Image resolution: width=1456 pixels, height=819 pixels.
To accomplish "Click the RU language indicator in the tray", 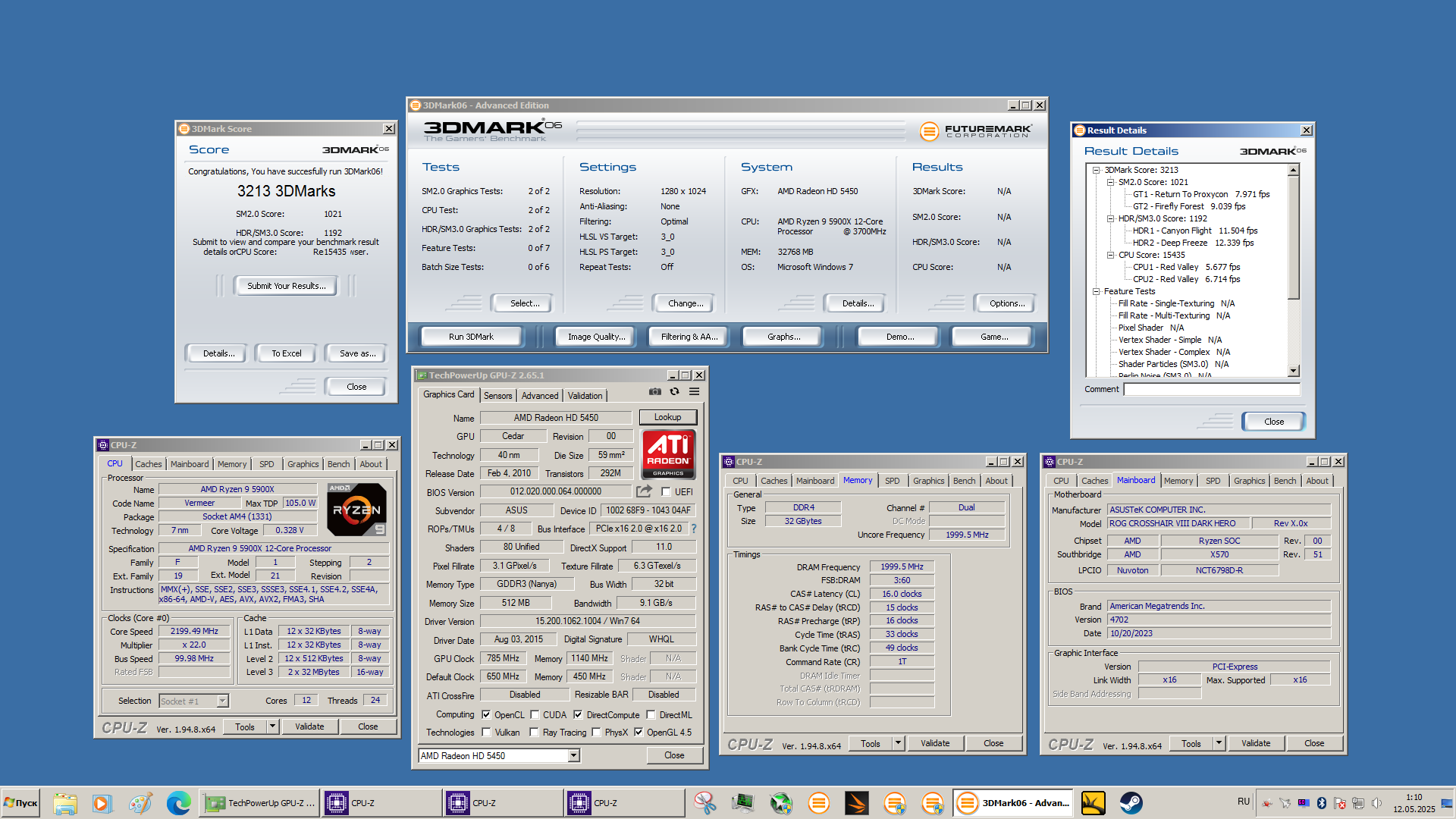I will click(1244, 802).
